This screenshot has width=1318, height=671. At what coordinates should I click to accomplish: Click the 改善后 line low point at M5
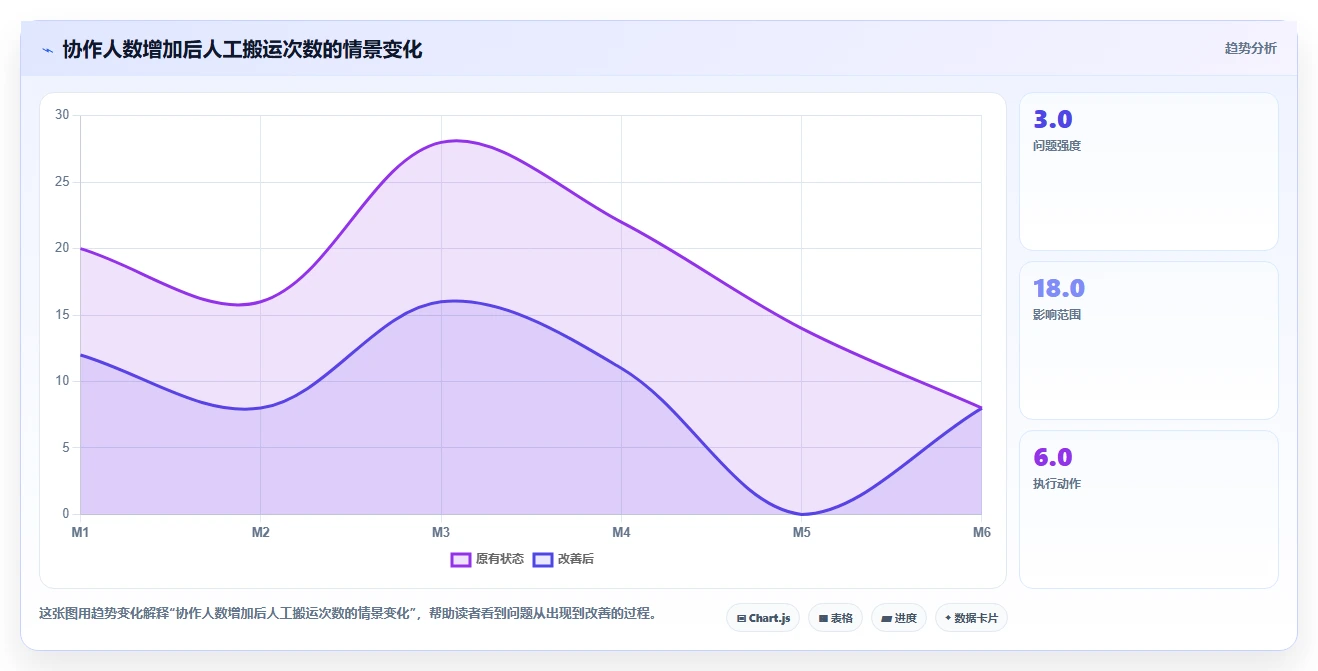pos(802,514)
